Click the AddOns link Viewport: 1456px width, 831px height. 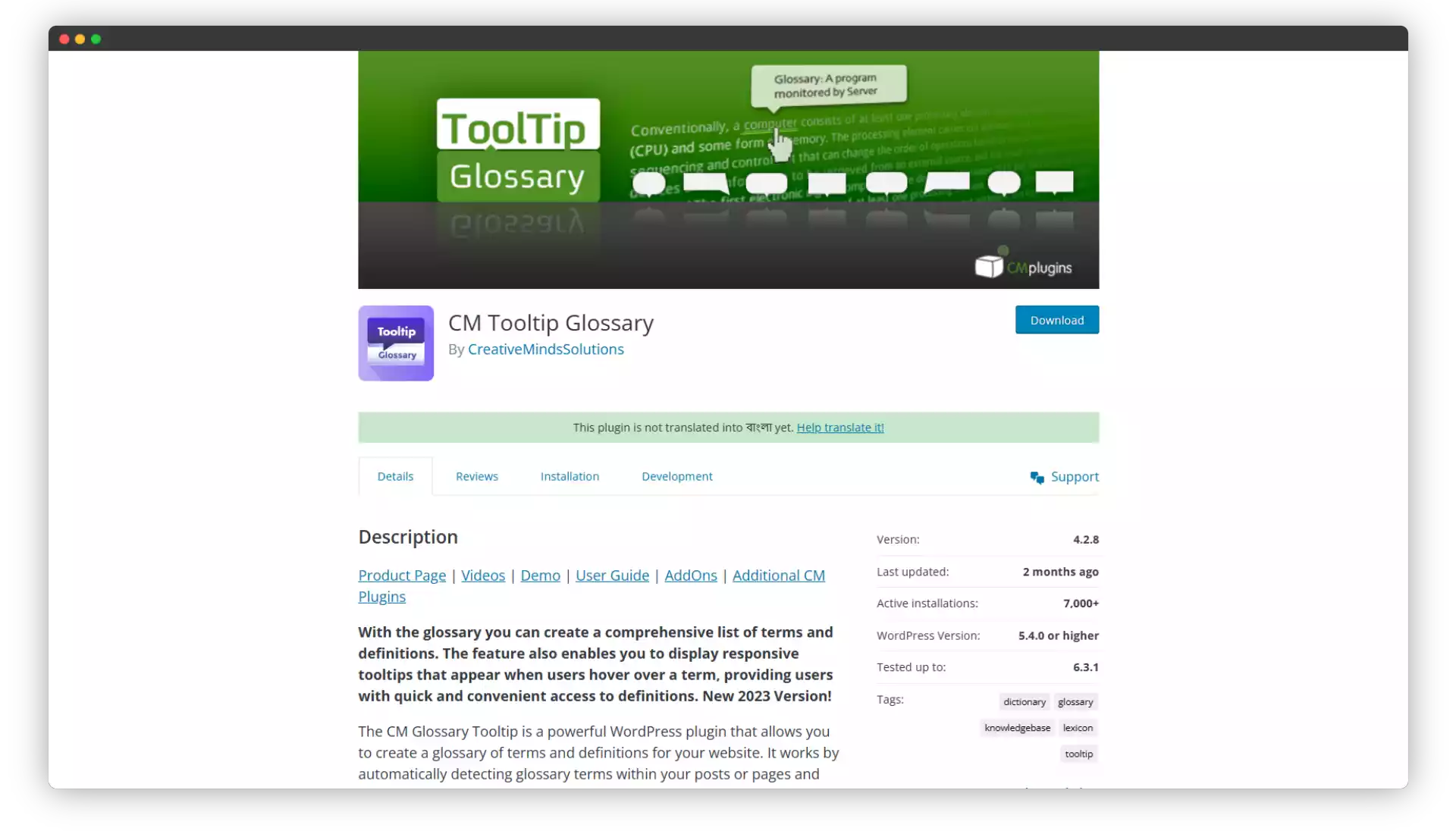[691, 575]
